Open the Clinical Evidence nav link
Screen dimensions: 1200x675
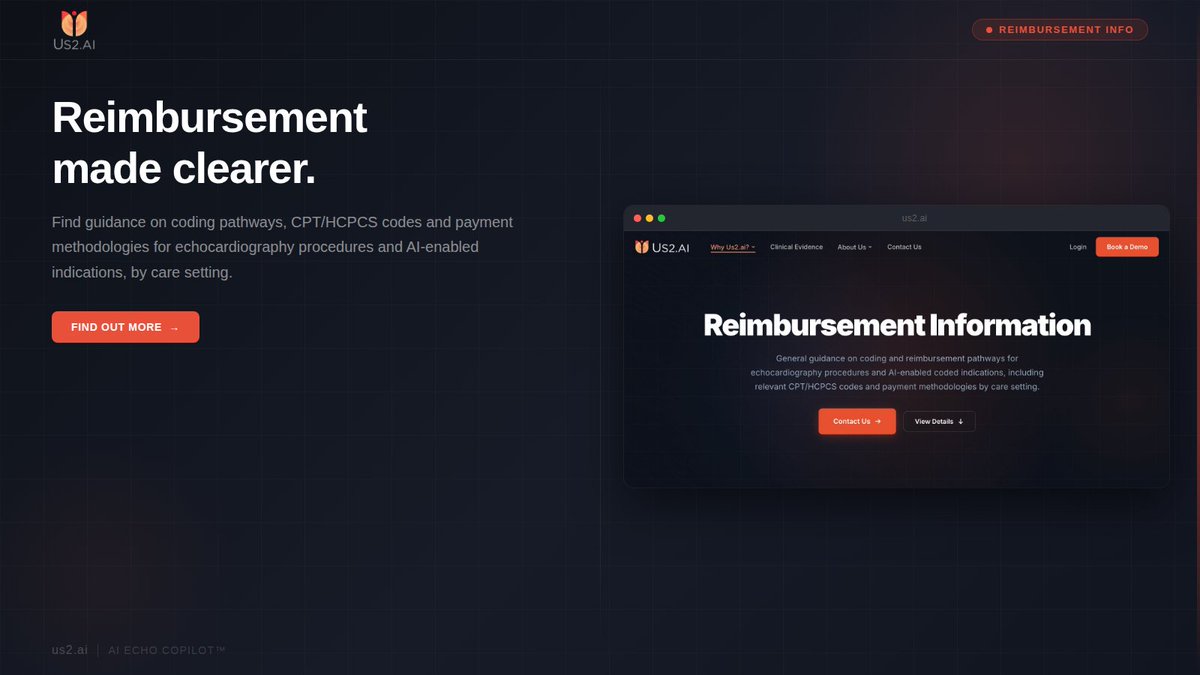point(796,247)
